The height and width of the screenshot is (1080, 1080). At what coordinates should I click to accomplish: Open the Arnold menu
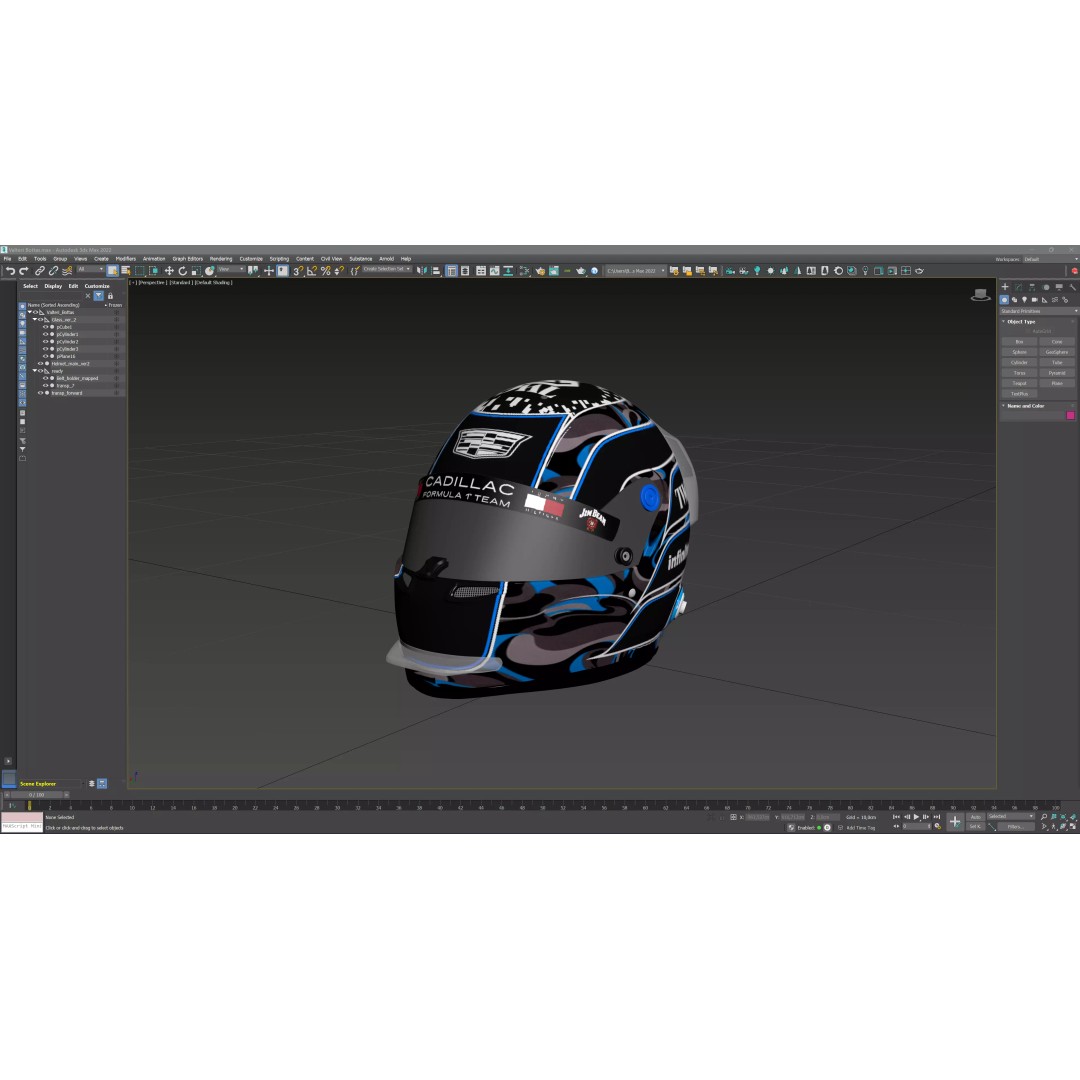click(x=386, y=259)
